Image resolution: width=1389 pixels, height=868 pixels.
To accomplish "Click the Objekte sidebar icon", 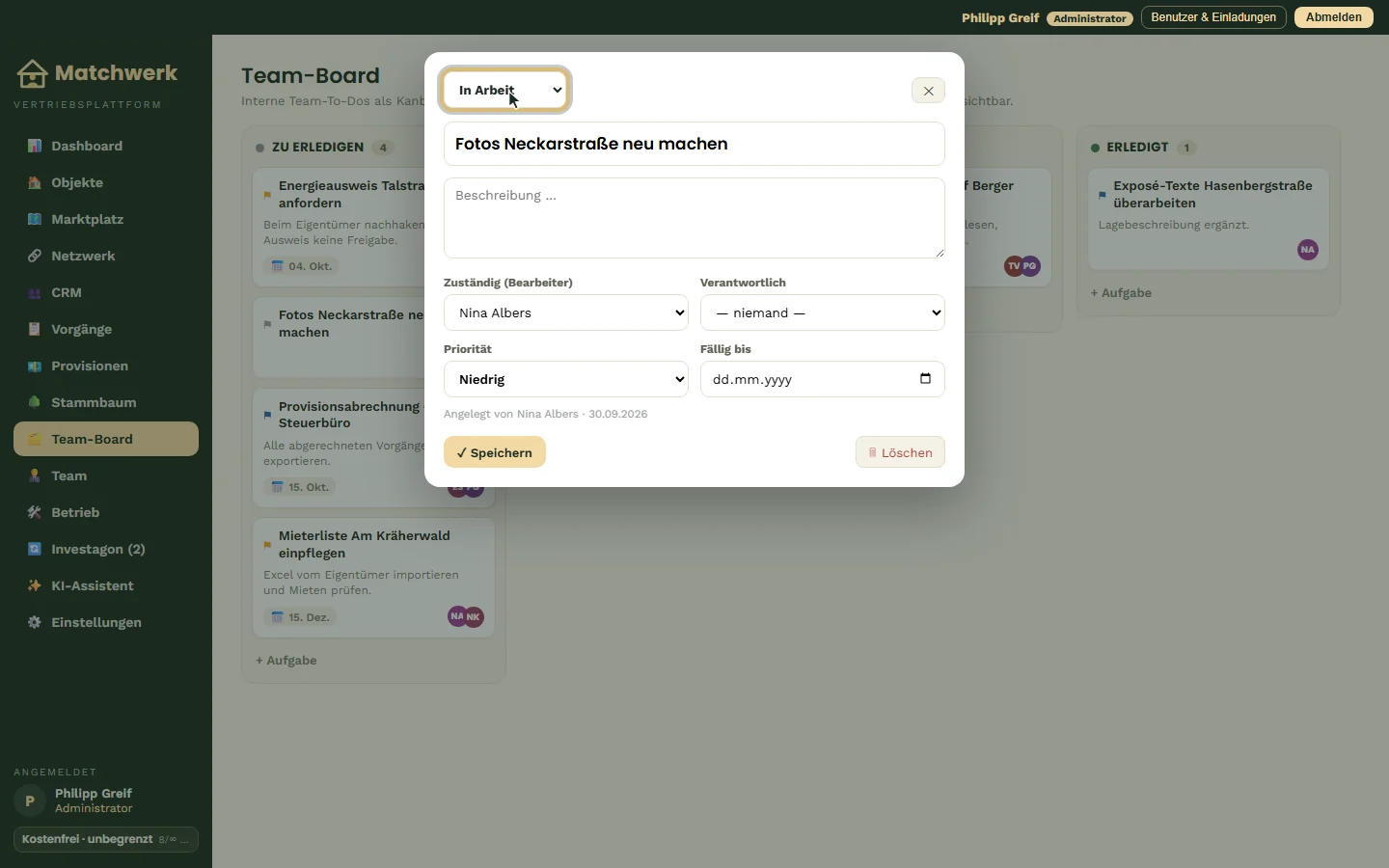I will coord(35,182).
